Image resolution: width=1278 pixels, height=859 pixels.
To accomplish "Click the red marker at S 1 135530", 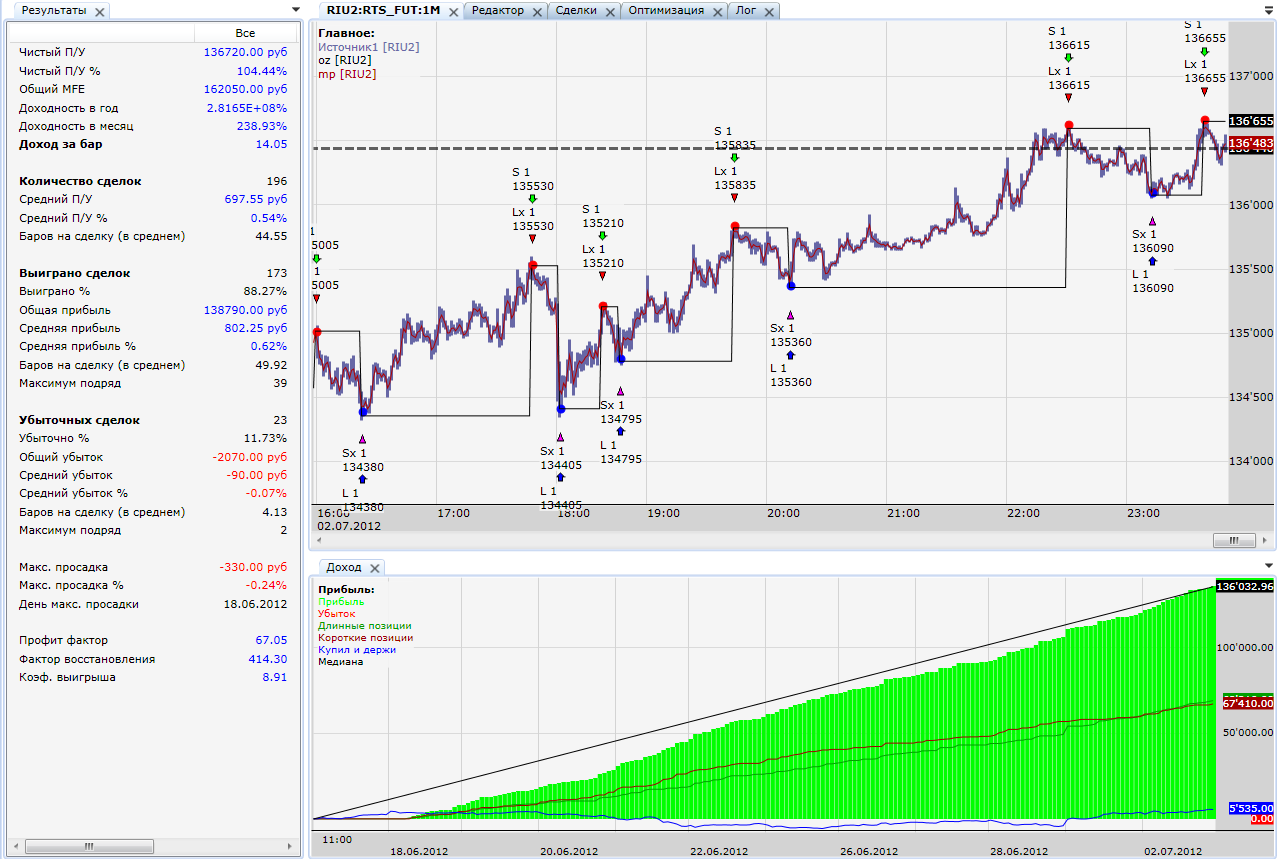I will [533, 265].
